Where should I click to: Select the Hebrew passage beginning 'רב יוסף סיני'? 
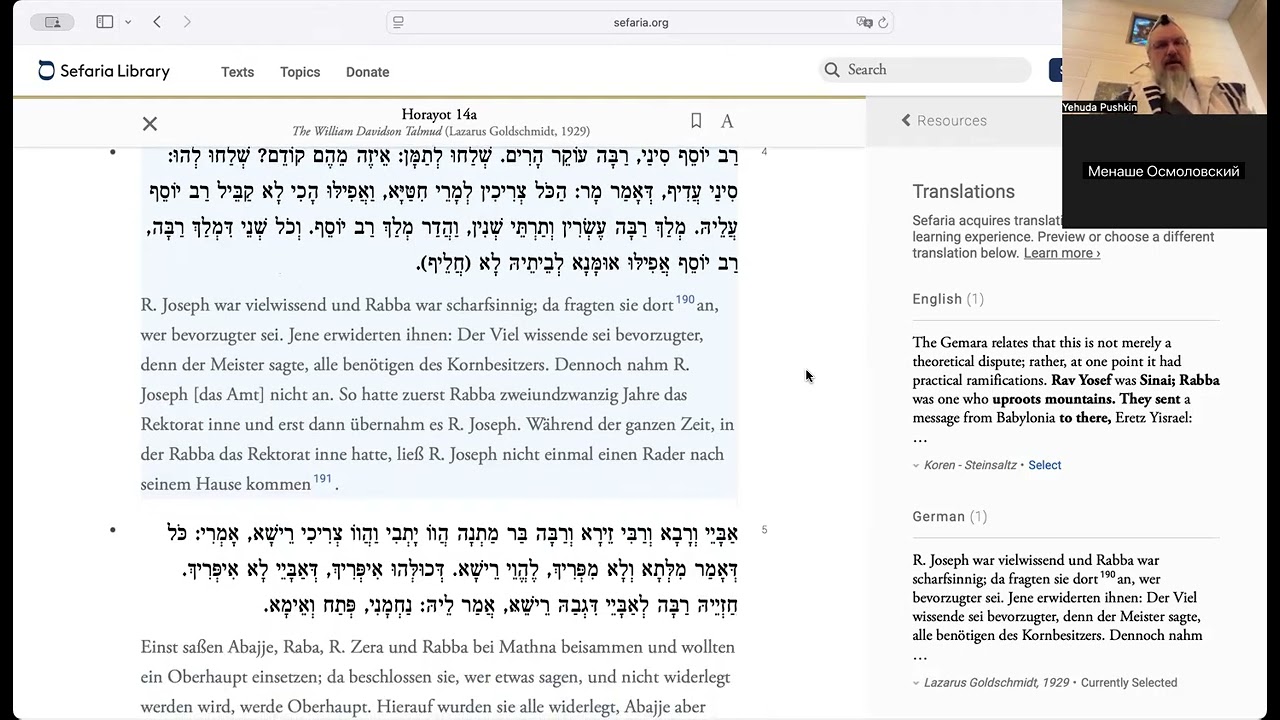pos(443,209)
